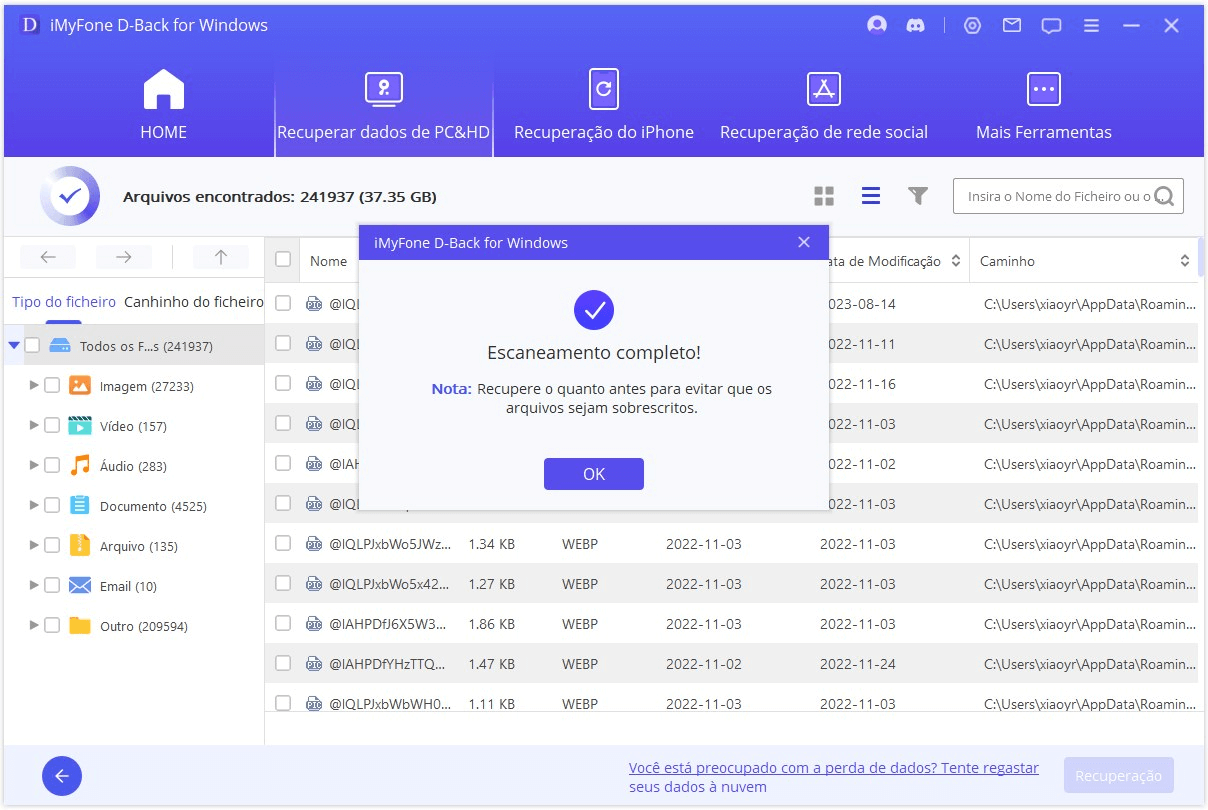Image resolution: width=1208 pixels, height=810 pixels.
Task: Expand the Áudio tree node
Action: 34,466
